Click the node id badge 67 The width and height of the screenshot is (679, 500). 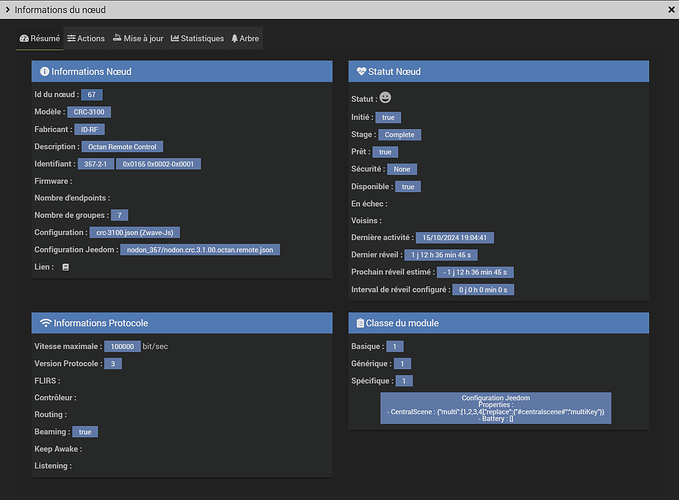(91, 95)
